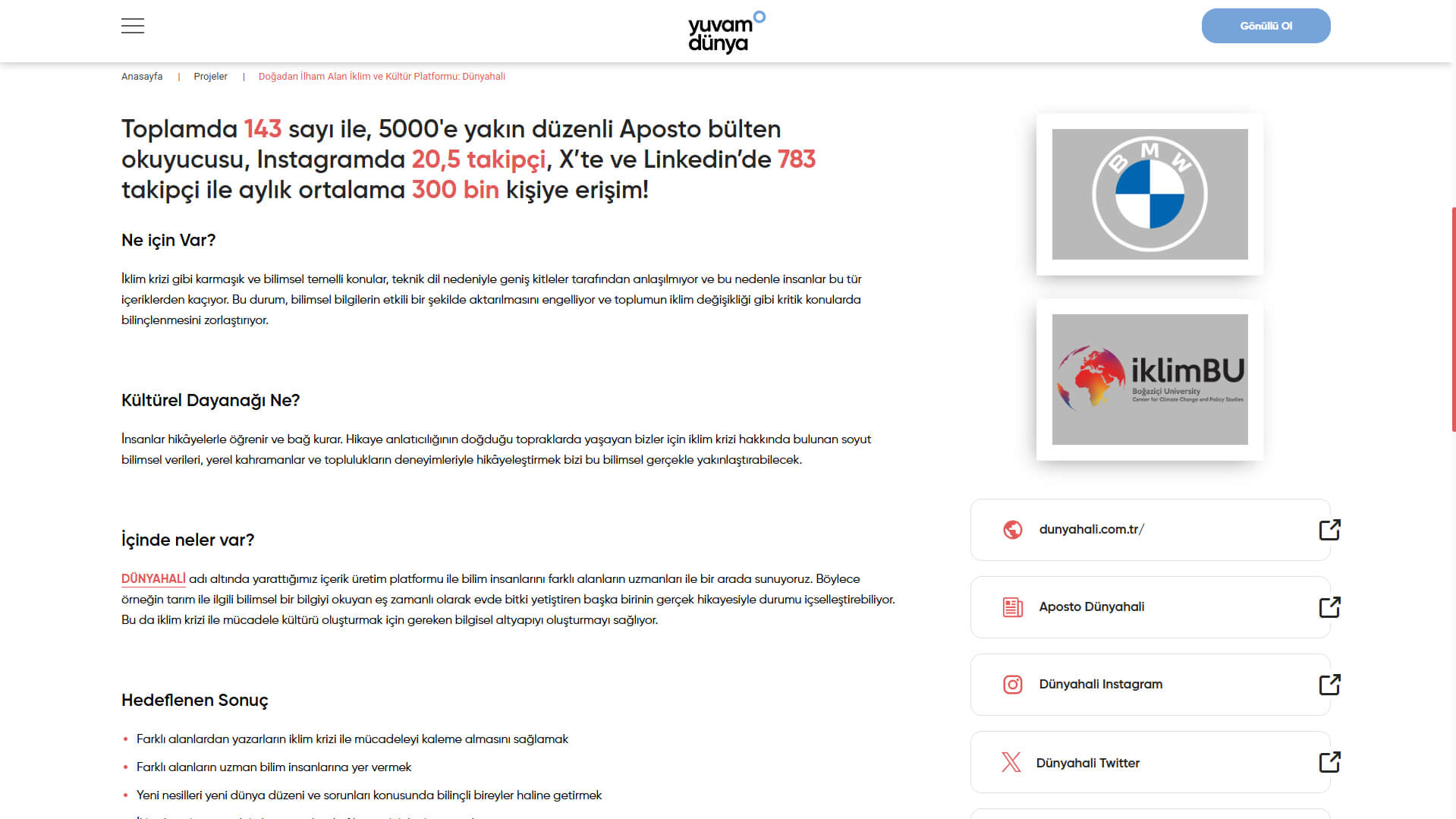Open the Dünyahali Instagram link text
The height and width of the screenshot is (819, 1456).
point(1100,685)
